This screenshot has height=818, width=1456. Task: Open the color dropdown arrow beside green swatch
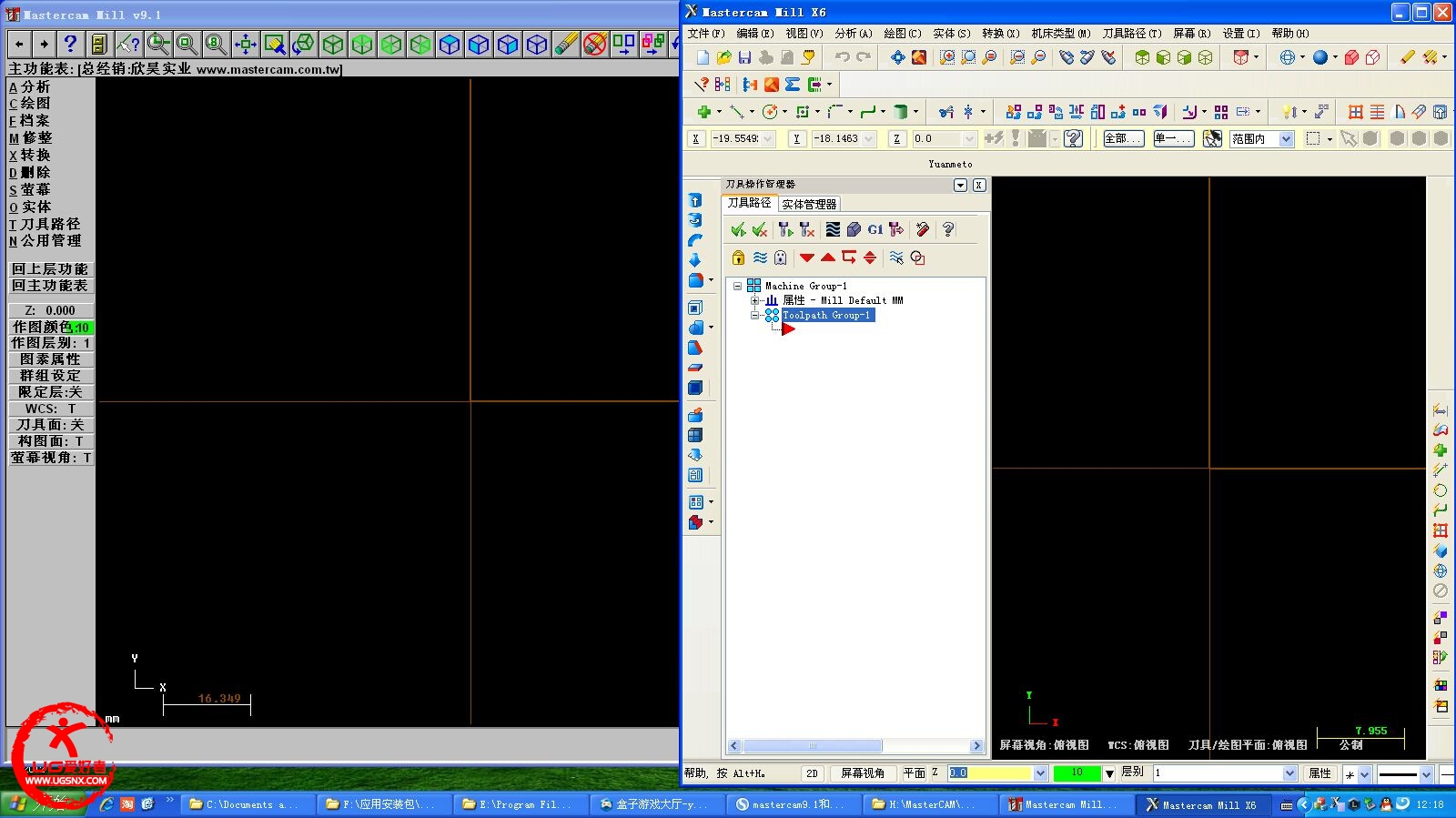coord(1108,773)
